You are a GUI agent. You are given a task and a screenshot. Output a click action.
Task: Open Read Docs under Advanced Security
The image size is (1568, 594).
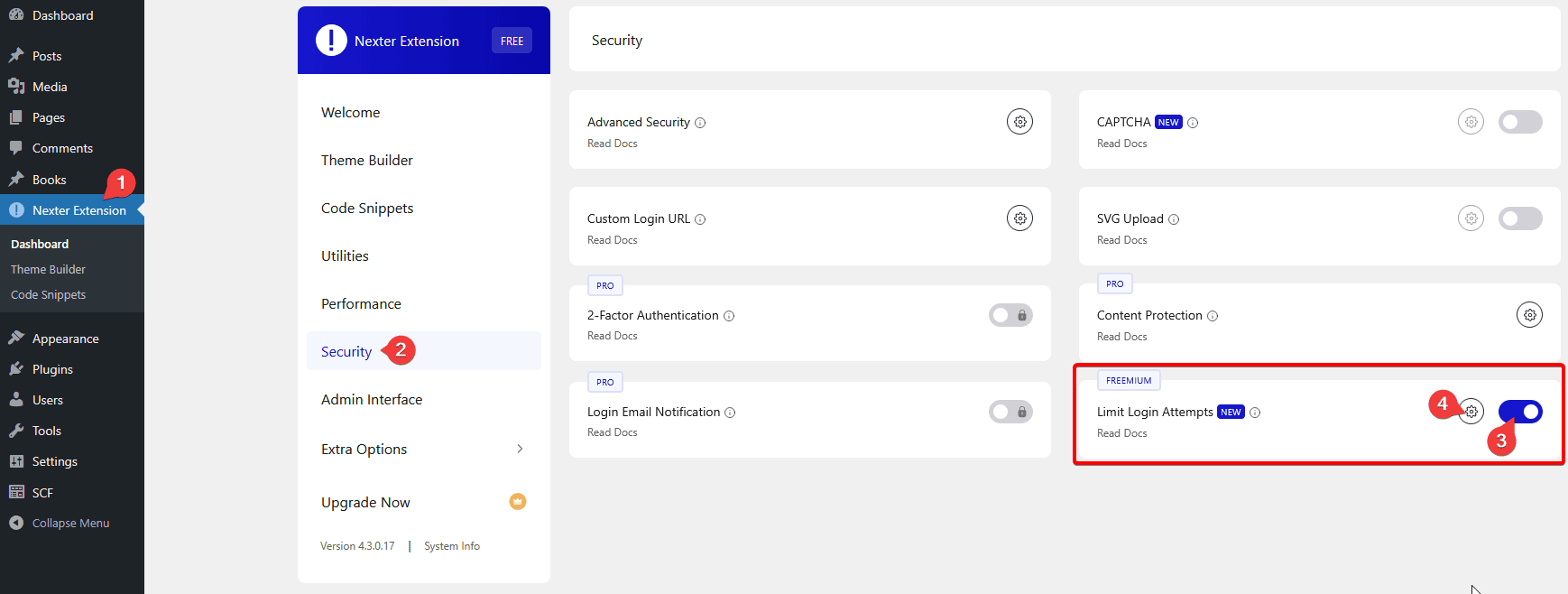click(x=613, y=144)
